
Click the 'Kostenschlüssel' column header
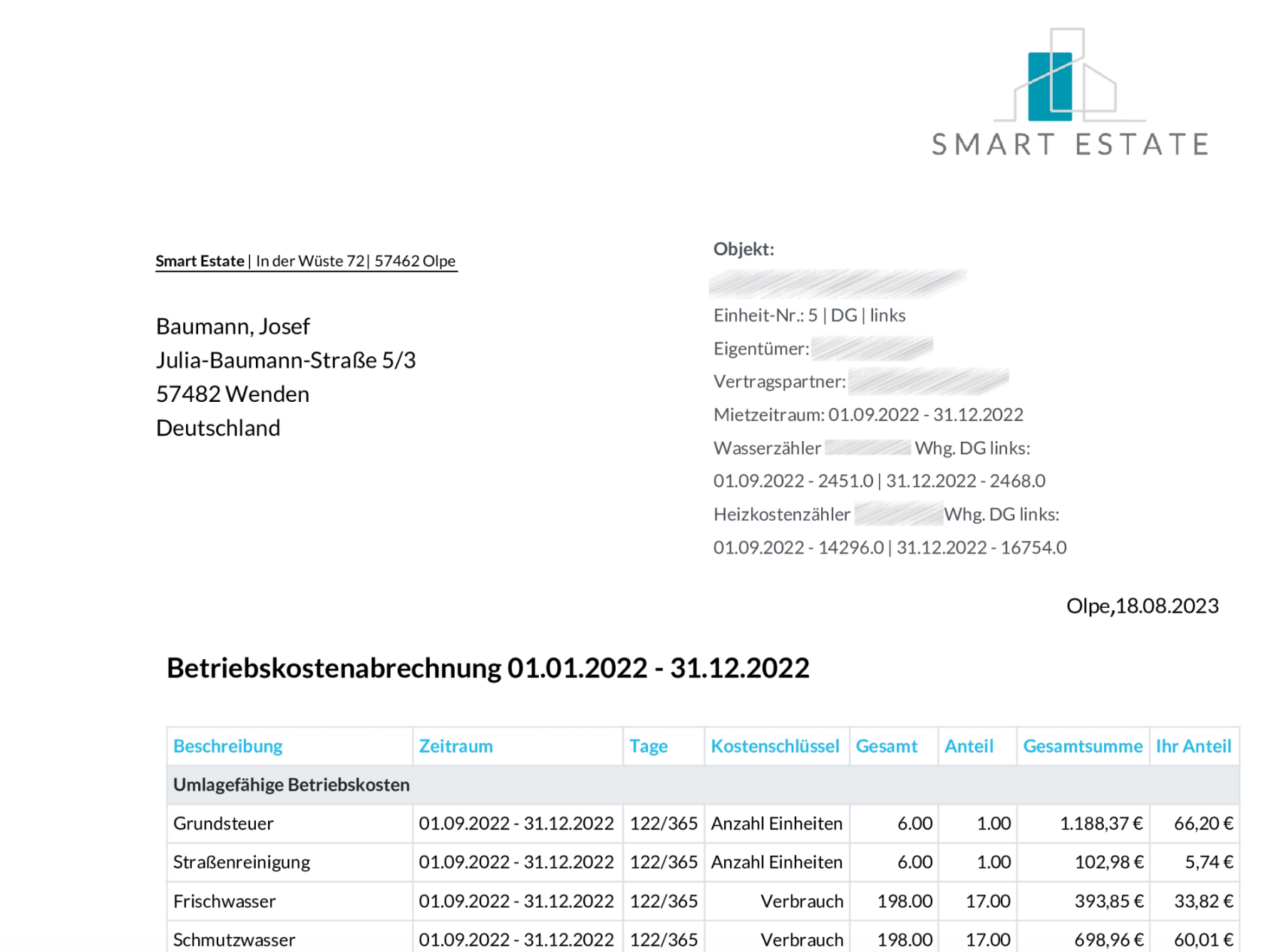[776, 746]
